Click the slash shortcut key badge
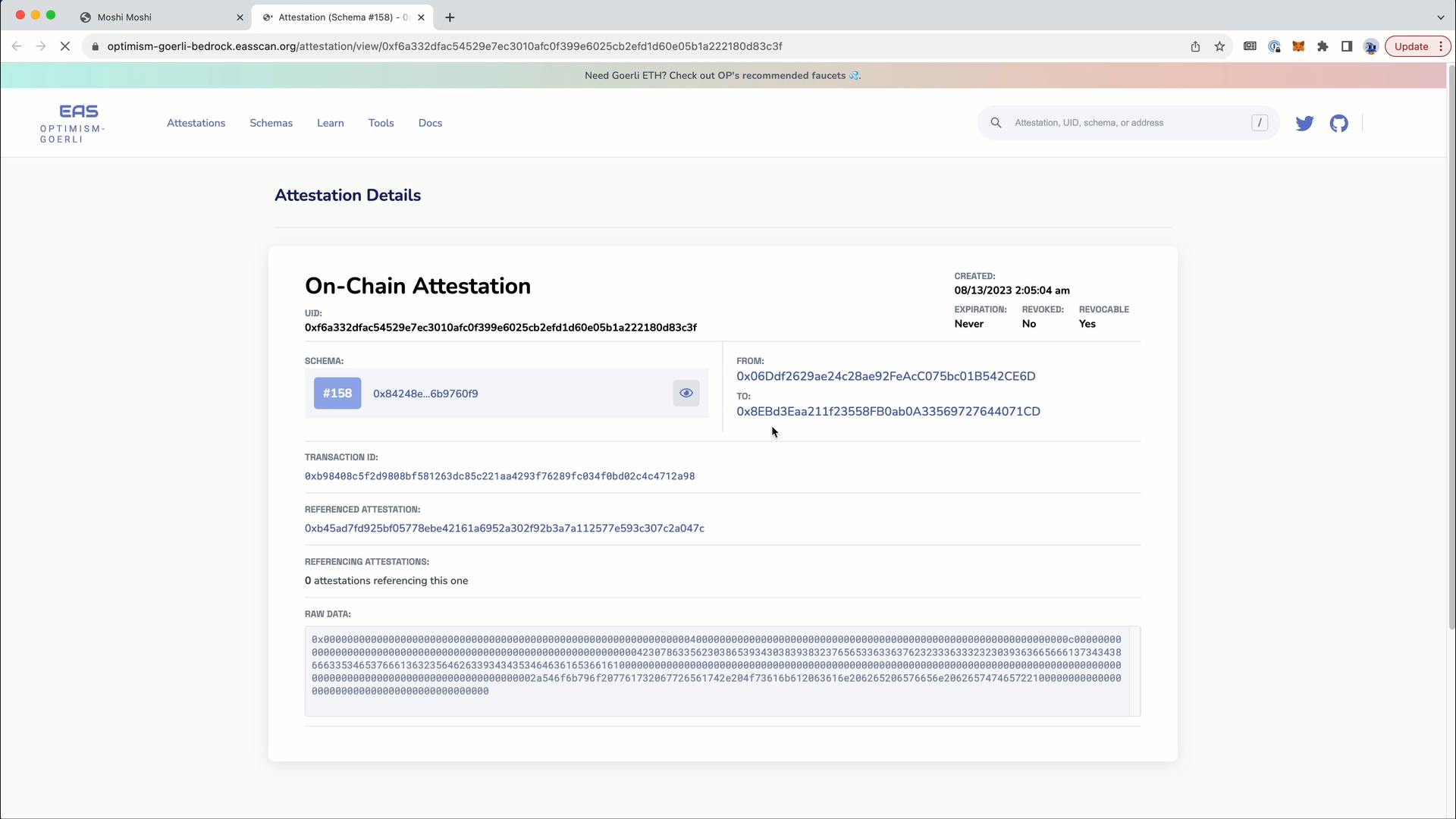The height and width of the screenshot is (819, 1456). [1260, 123]
